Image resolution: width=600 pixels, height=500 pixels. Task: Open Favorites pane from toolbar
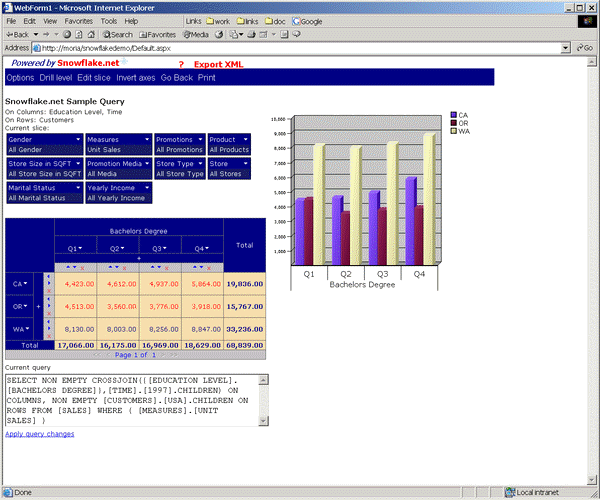coord(157,34)
